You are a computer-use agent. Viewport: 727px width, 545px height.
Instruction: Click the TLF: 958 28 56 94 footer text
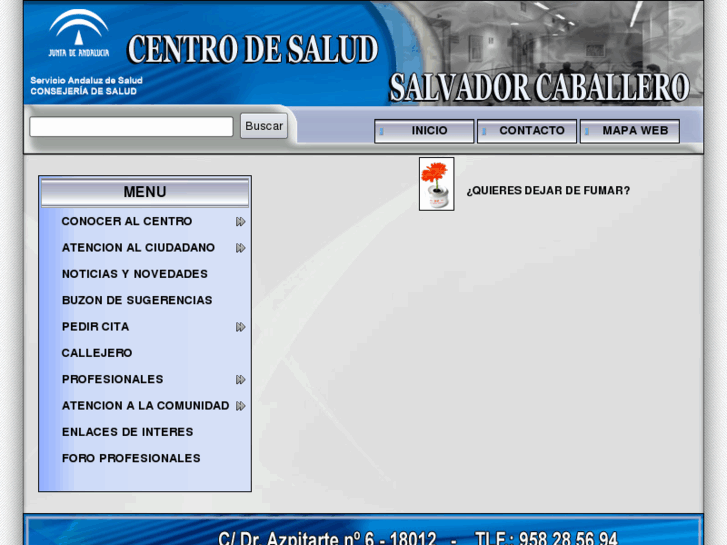(546, 538)
